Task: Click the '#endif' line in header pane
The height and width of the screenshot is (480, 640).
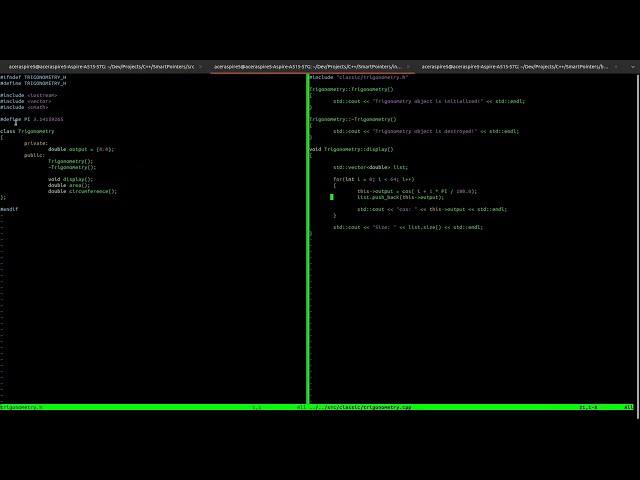Action: click(x=9, y=209)
